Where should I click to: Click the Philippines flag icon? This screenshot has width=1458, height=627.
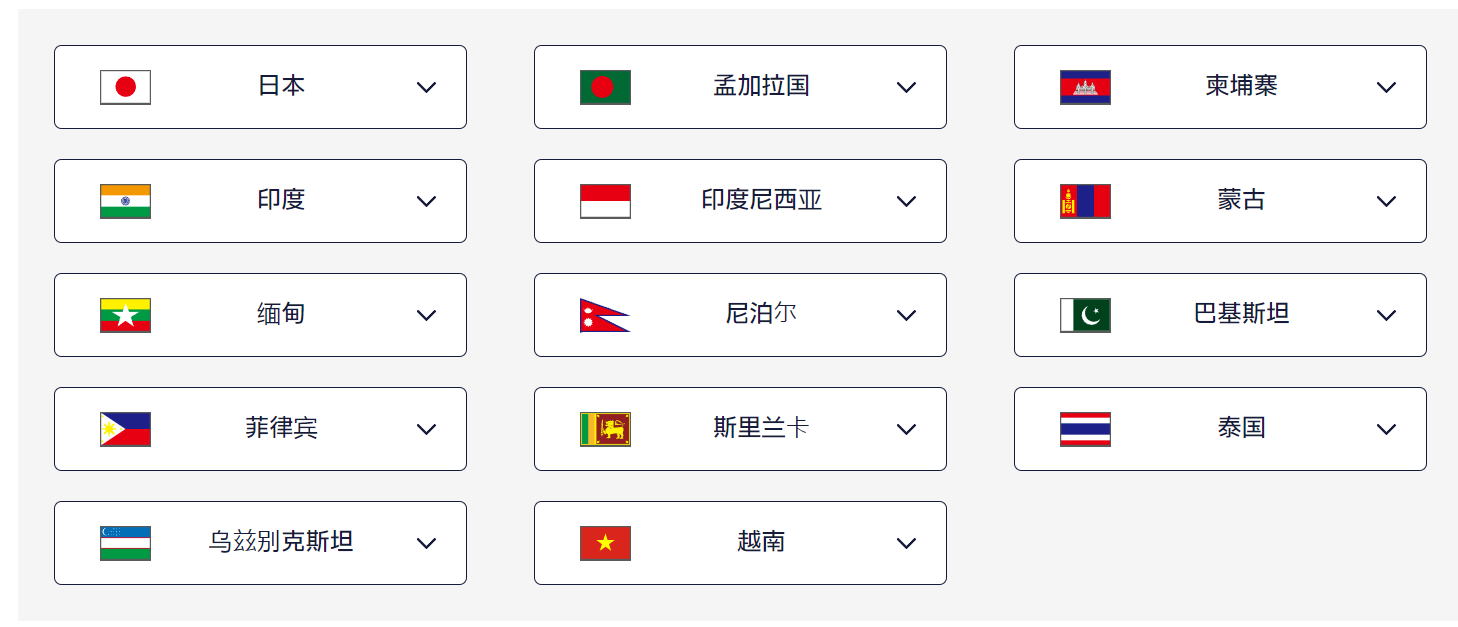125,429
